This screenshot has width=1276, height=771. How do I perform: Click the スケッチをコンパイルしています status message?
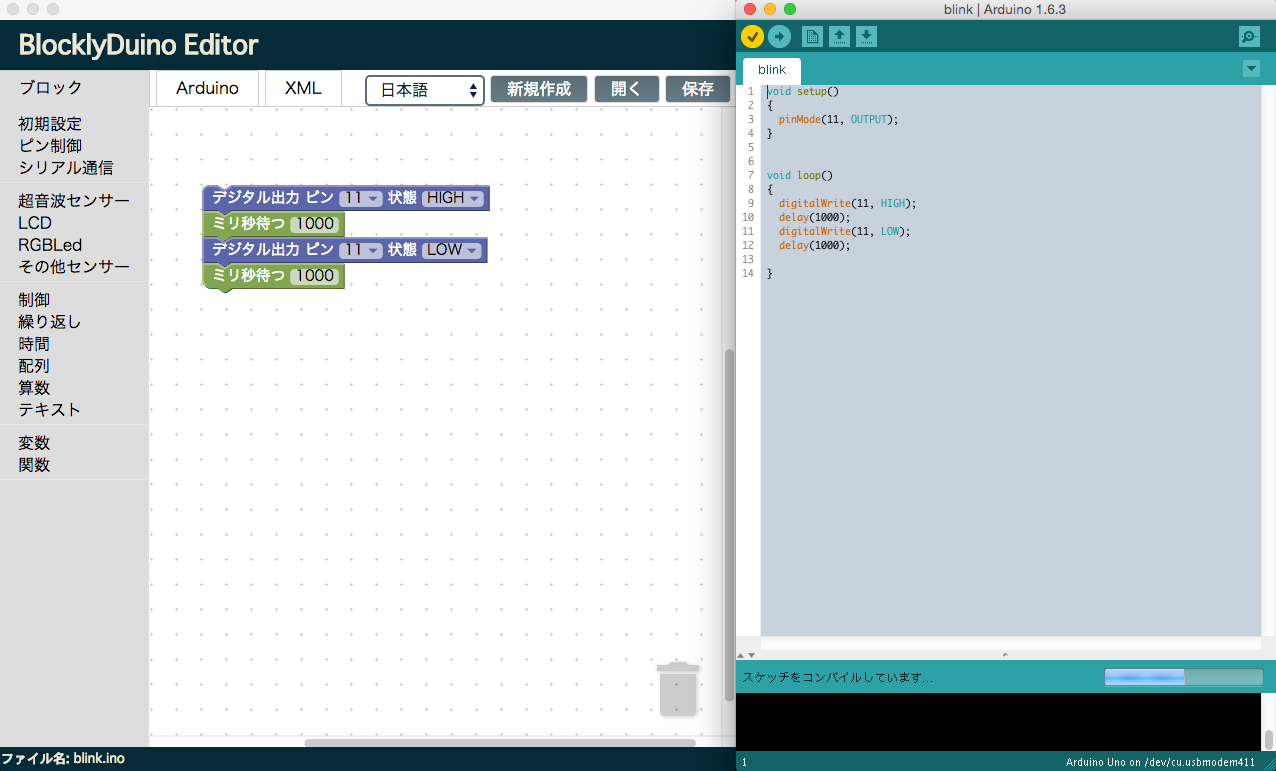pyautogui.click(x=838, y=678)
